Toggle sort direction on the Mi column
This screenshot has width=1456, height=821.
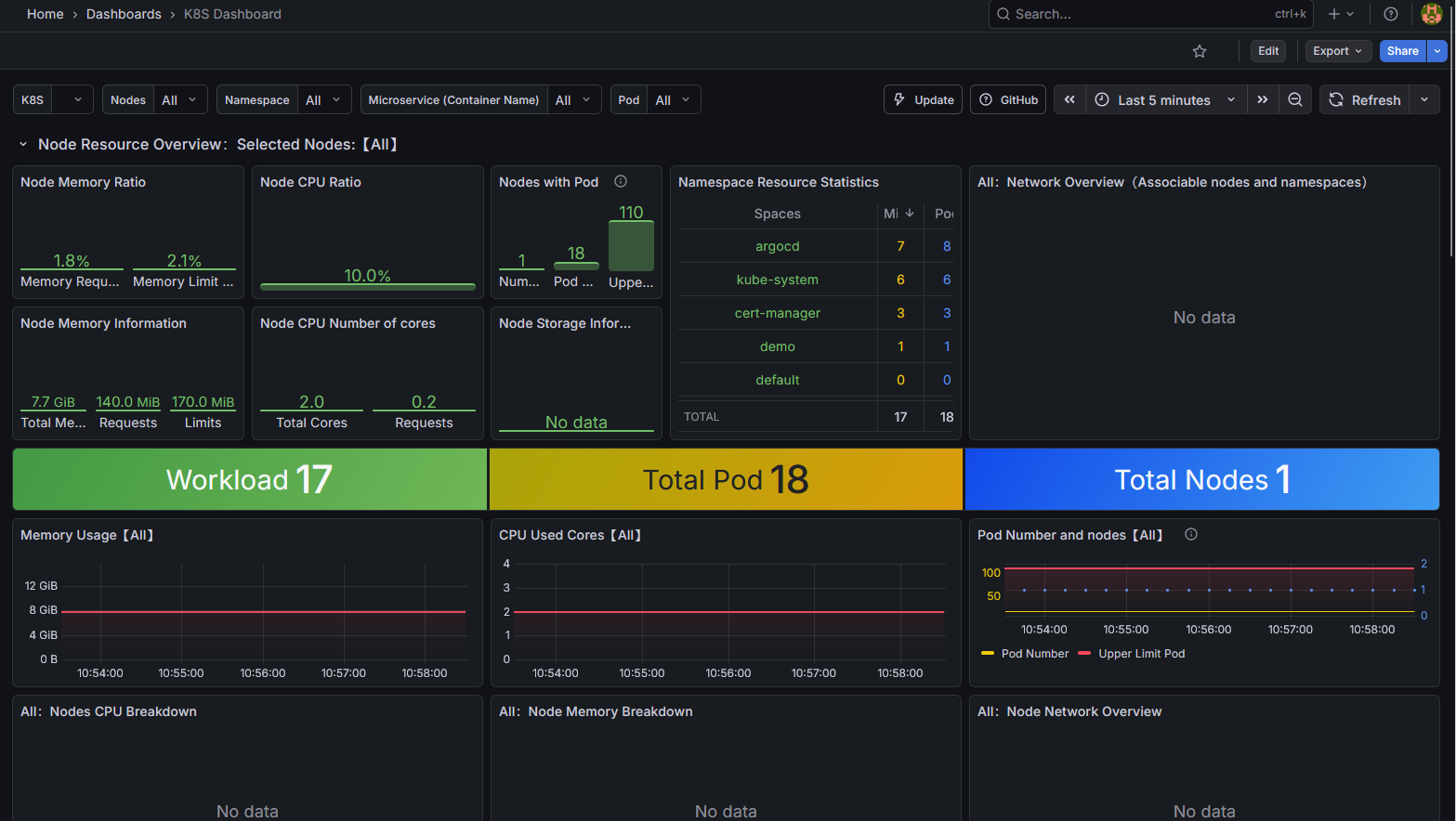pyautogui.click(x=899, y=214)
